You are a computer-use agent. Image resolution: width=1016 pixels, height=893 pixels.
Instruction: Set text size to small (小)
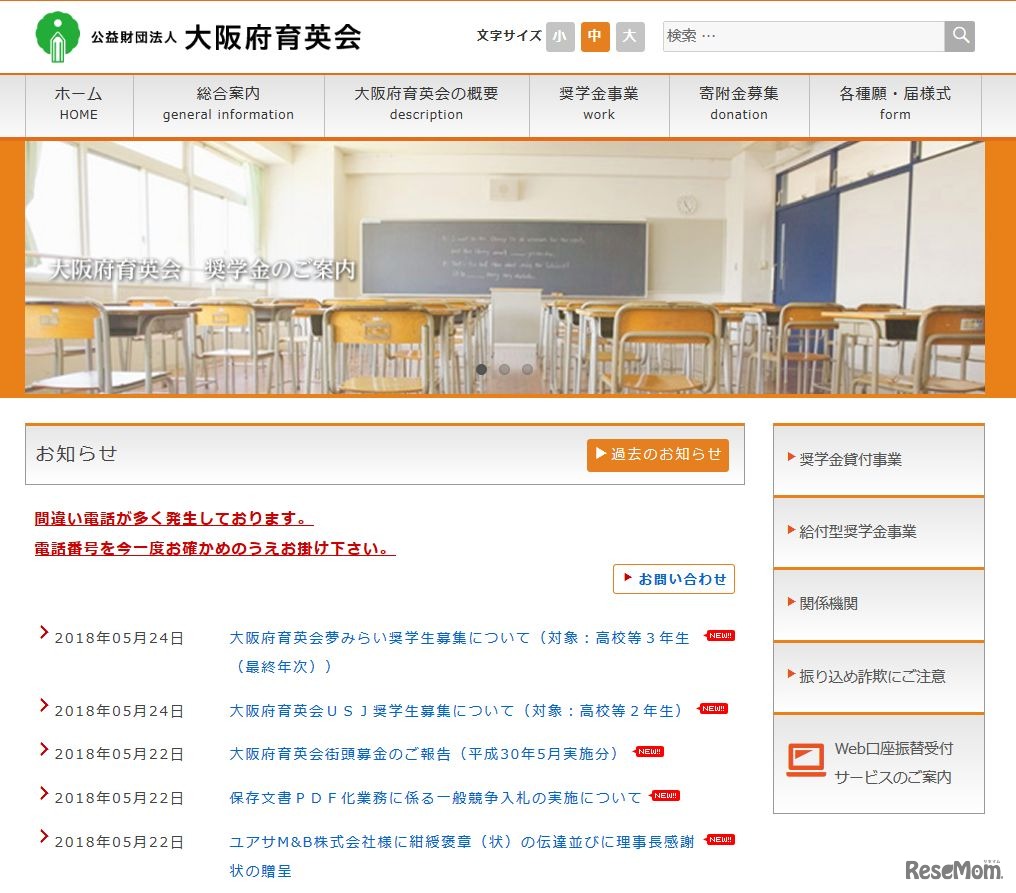pos(559,37)
